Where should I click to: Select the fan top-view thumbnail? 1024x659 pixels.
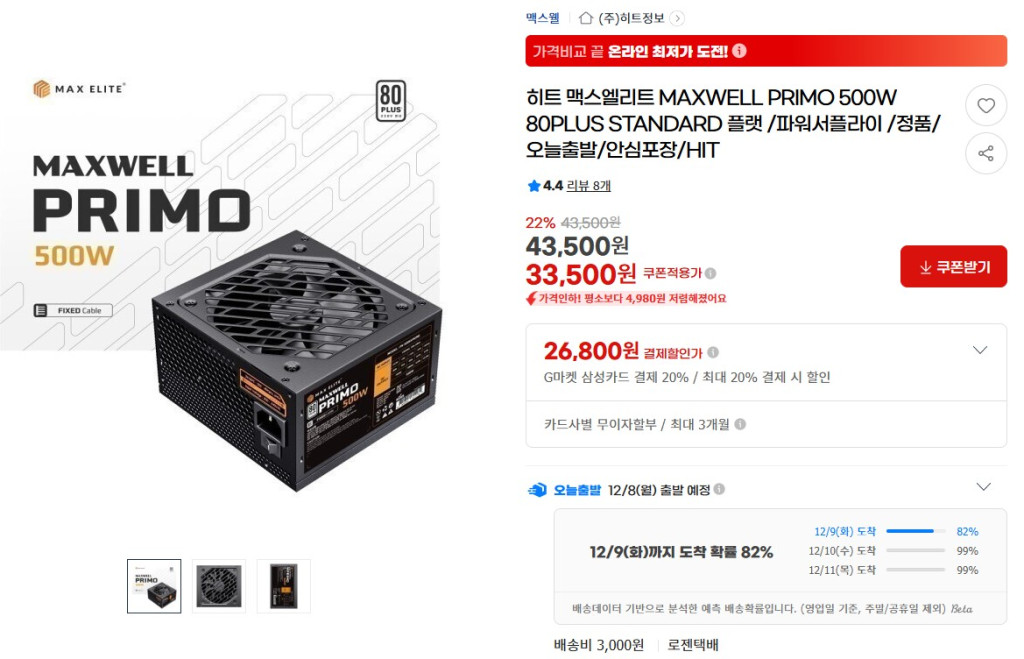[219, 587]
